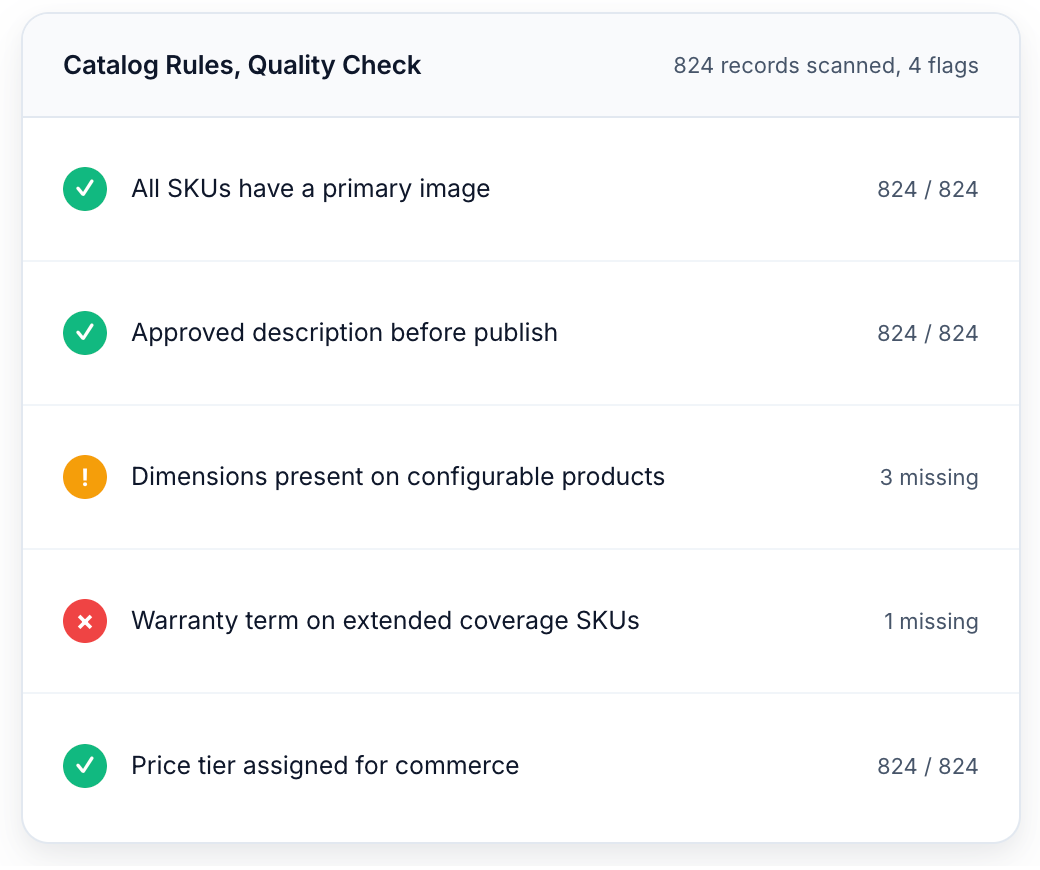Click blank space in the Warranty term row

760,621
